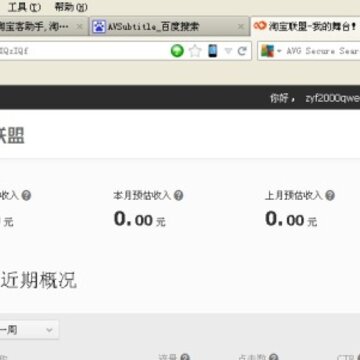This screenshot has height=360, width=360.
Task: Click help icon beside 上月预估收入
Action: coord(330,195)
